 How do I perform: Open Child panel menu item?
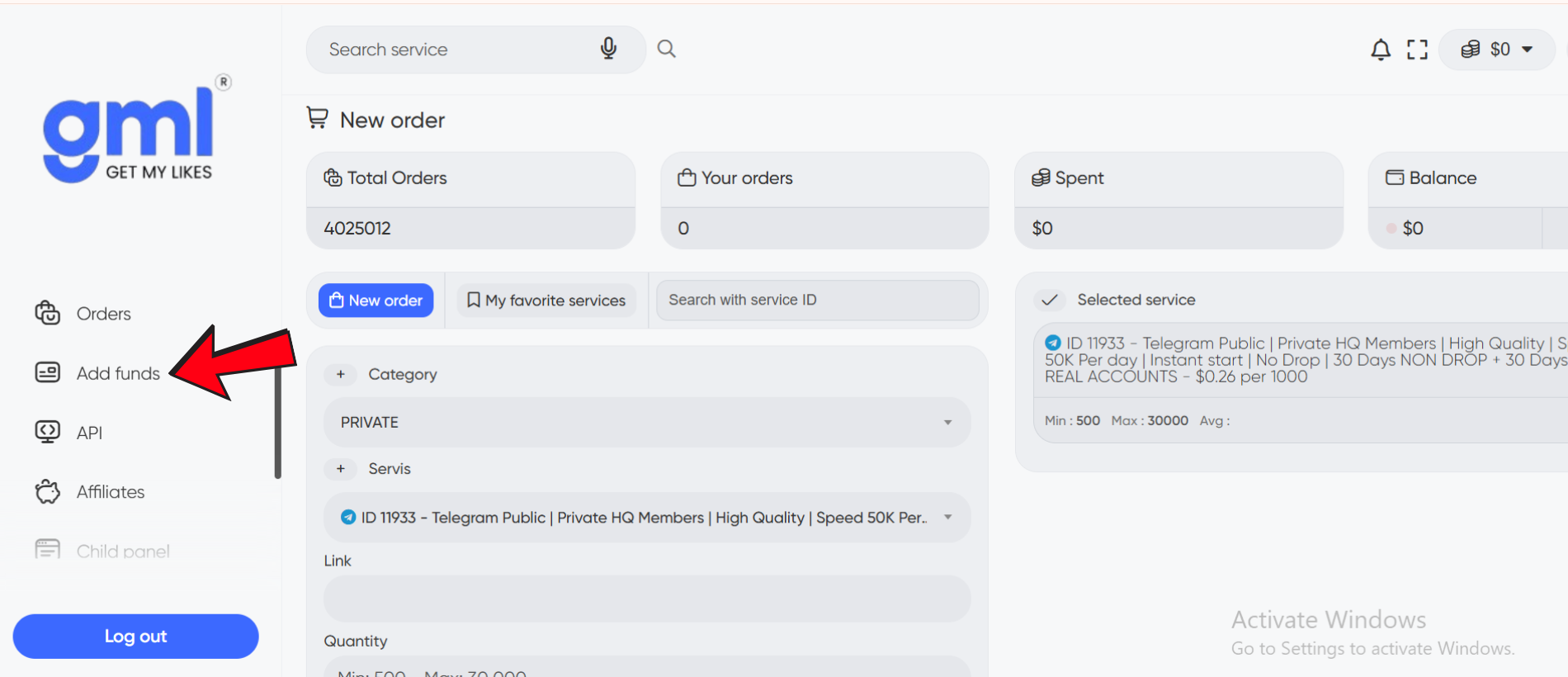point(123,551)
